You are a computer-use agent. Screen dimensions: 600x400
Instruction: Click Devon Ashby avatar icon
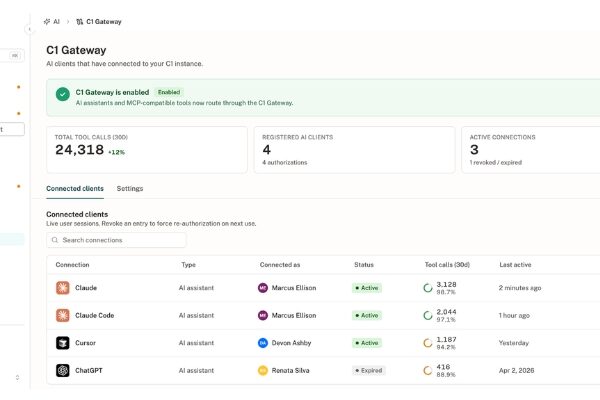tap(263, 343)
